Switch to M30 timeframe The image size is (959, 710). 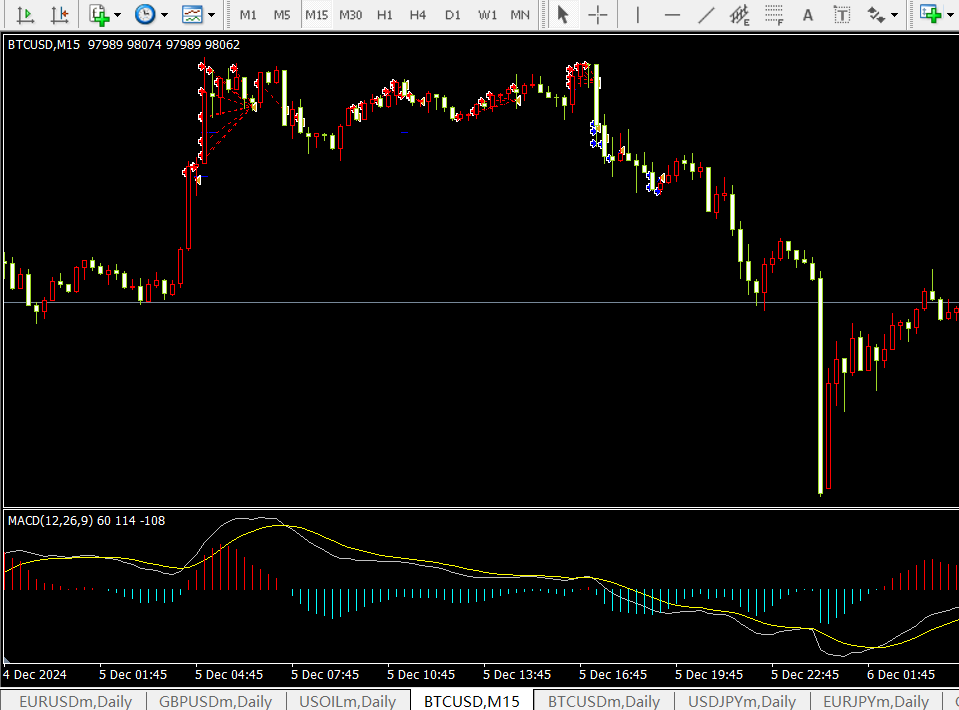pyautogui.click(x=350, y=15)
